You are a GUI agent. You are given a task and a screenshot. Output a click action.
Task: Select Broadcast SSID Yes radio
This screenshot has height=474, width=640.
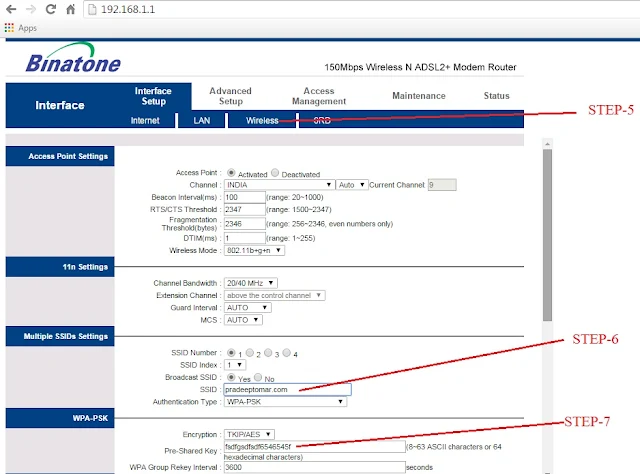(231, 377)
